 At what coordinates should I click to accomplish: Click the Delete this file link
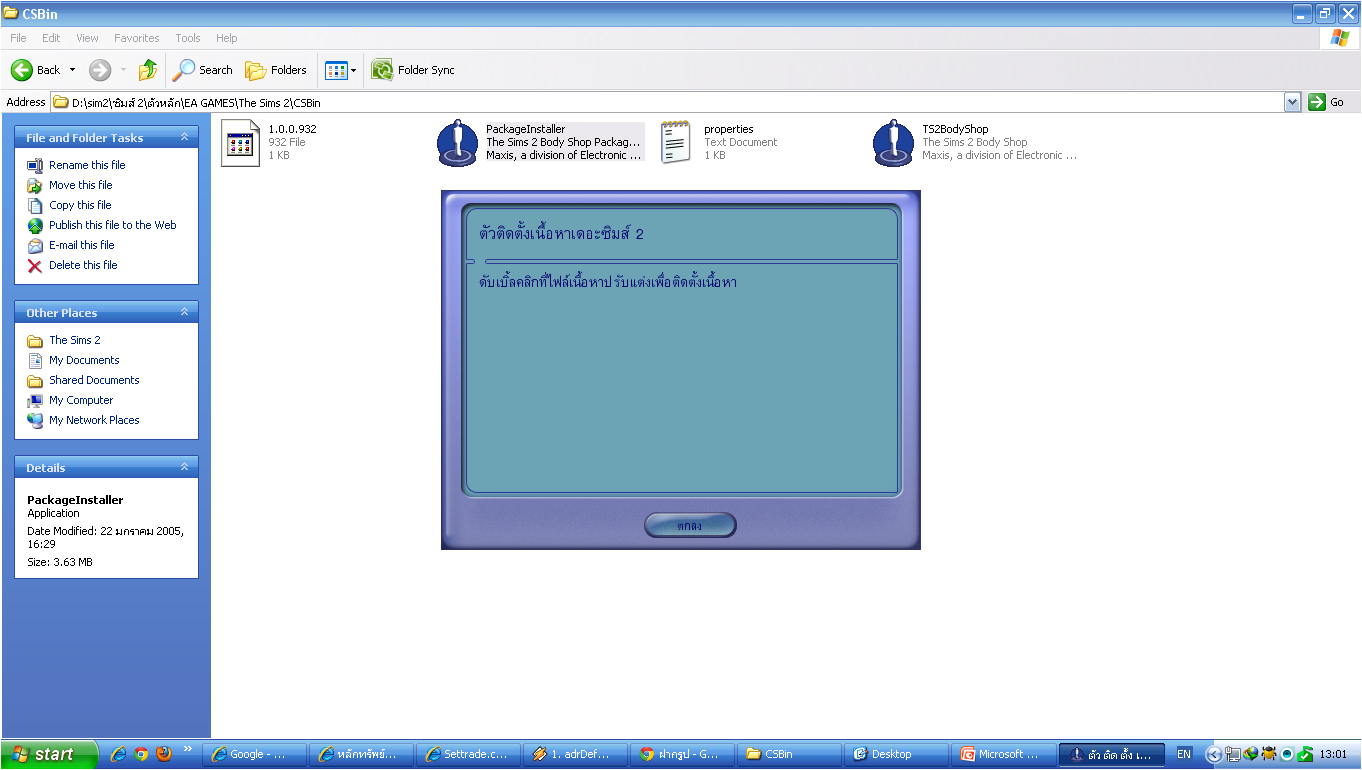(83, 265)
